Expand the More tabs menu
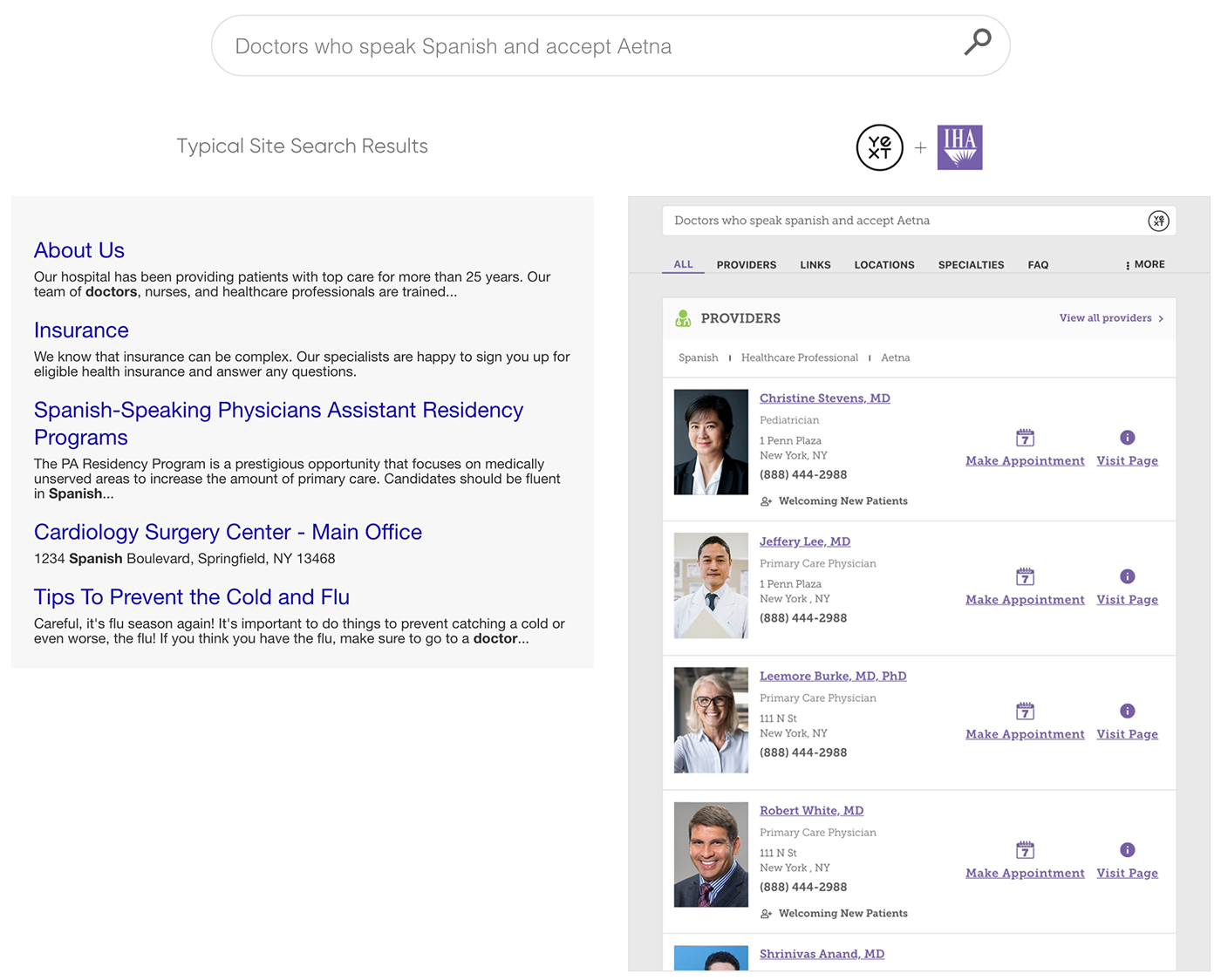 point(1145,264)
